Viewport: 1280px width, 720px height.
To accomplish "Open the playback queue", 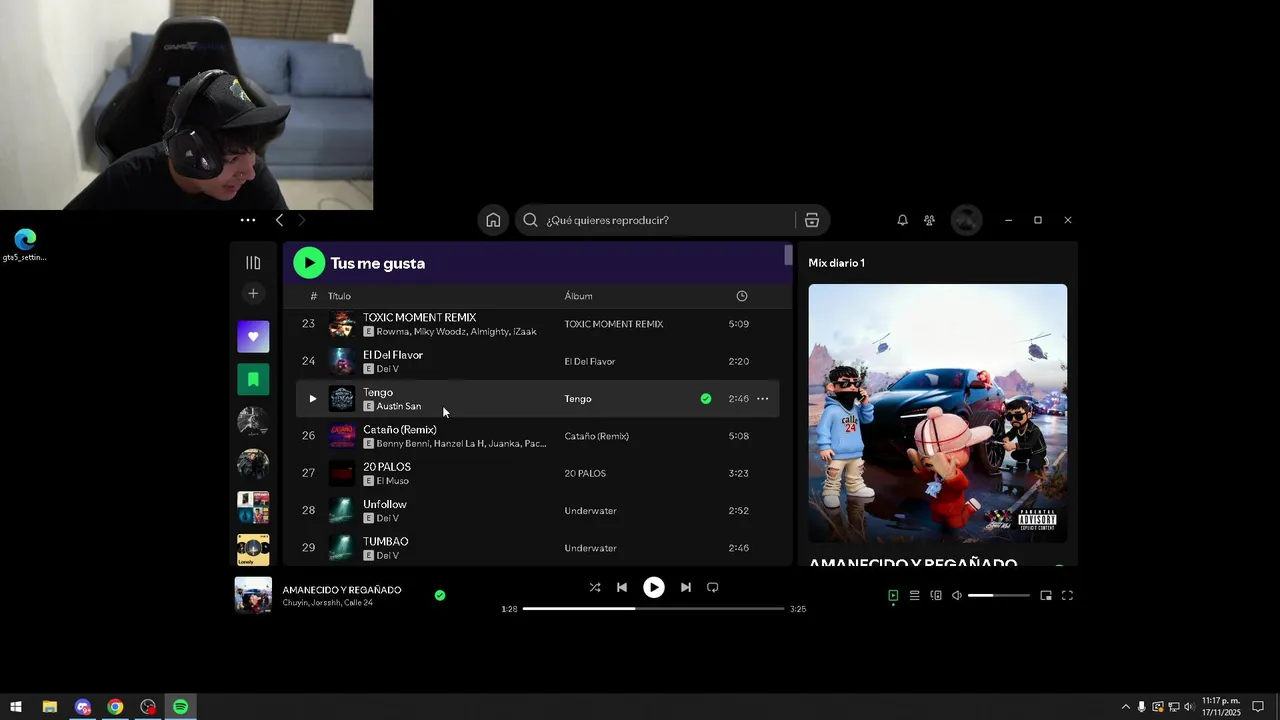I will click(914, 596).
